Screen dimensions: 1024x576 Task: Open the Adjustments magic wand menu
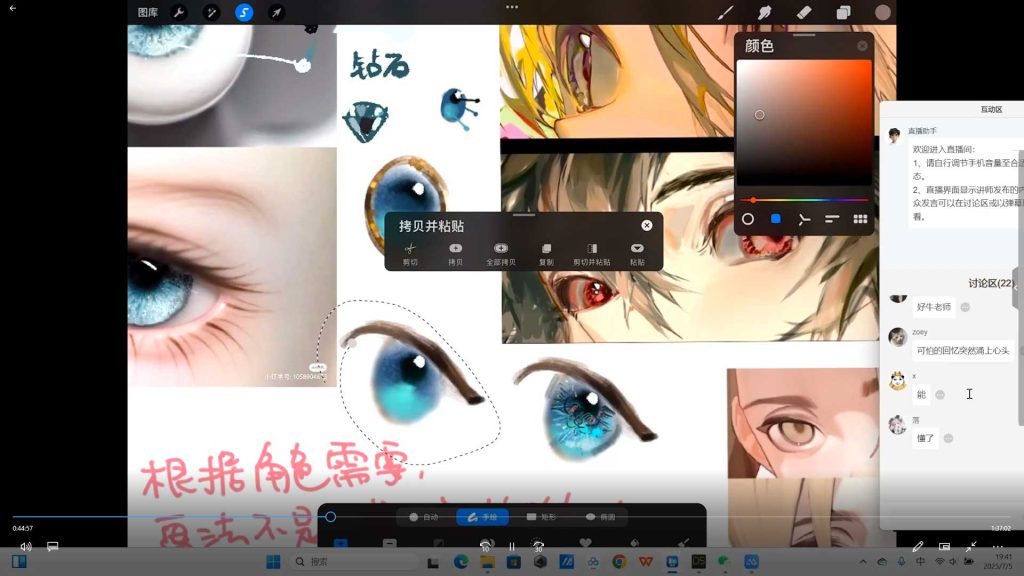coord(211,12)
